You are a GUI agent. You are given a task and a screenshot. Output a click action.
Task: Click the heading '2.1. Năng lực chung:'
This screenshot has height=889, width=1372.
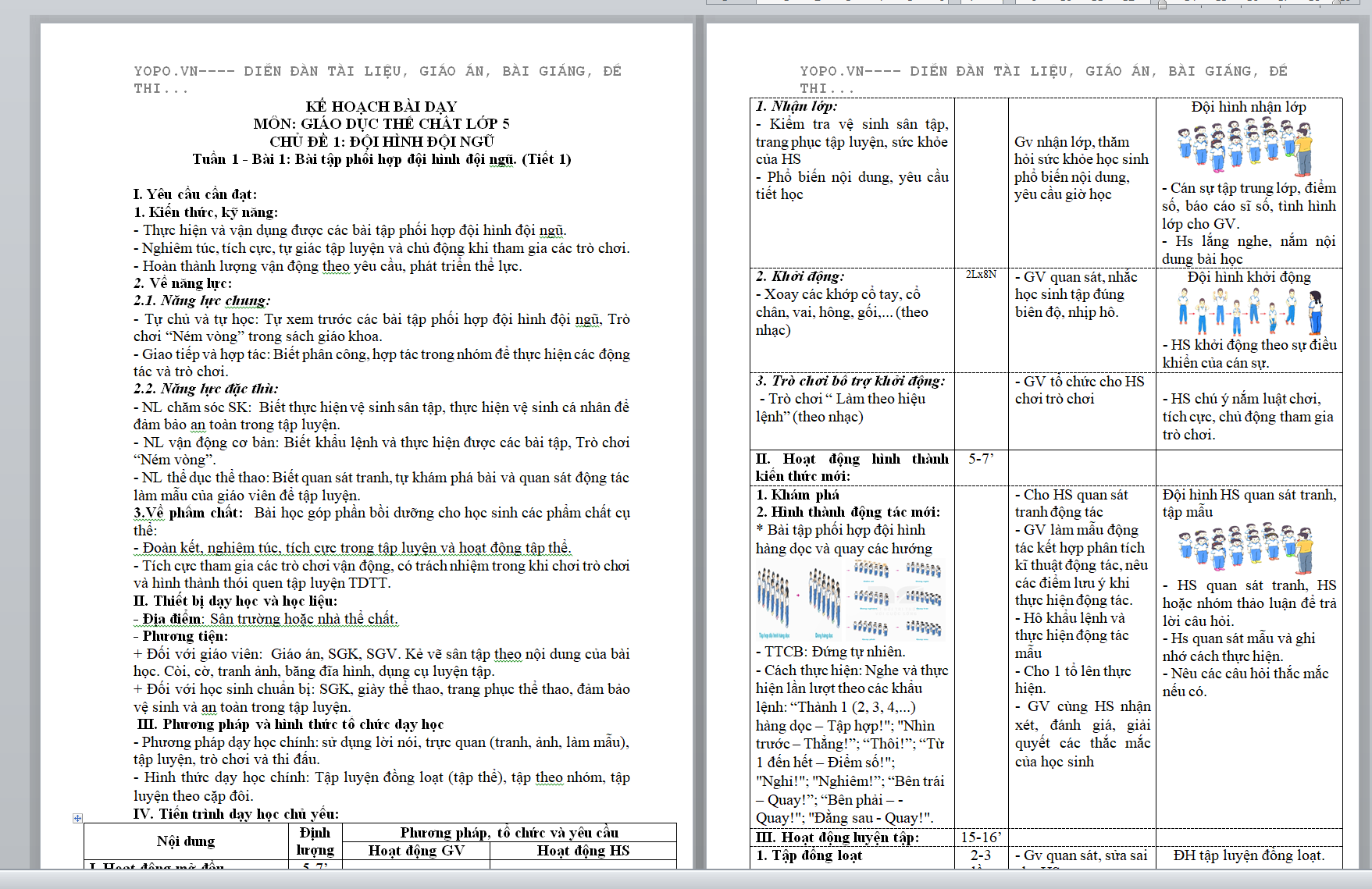(201, 300)
